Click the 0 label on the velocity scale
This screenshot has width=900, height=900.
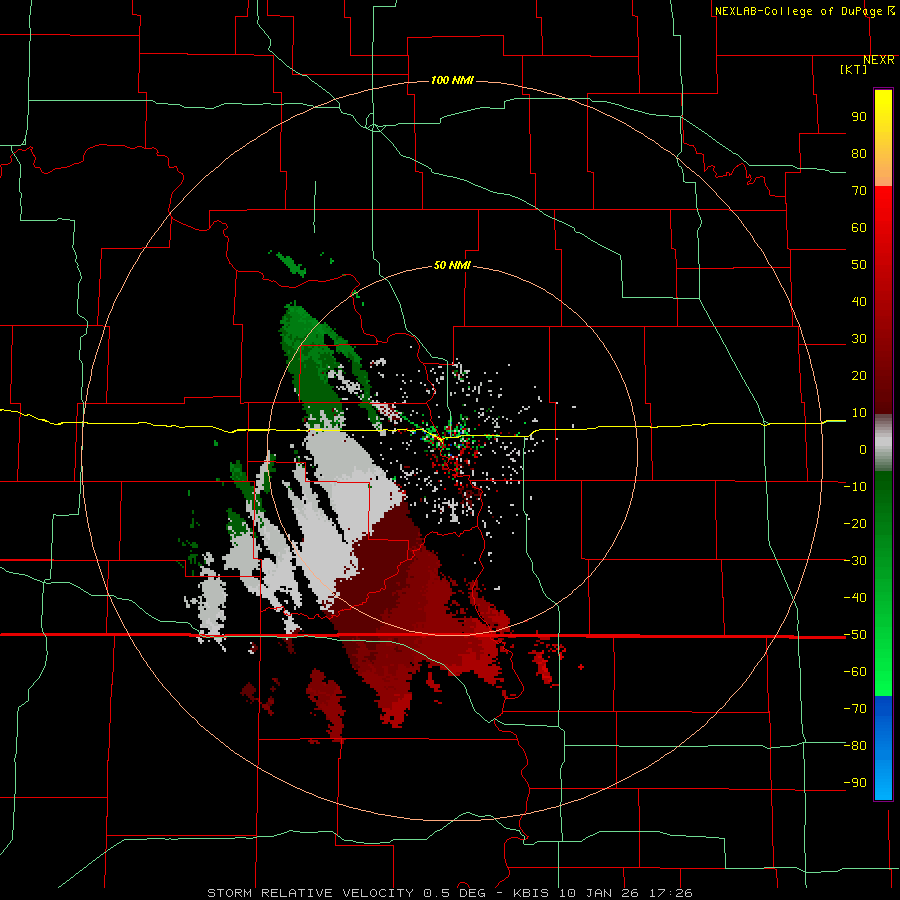[x=863, y=450]
